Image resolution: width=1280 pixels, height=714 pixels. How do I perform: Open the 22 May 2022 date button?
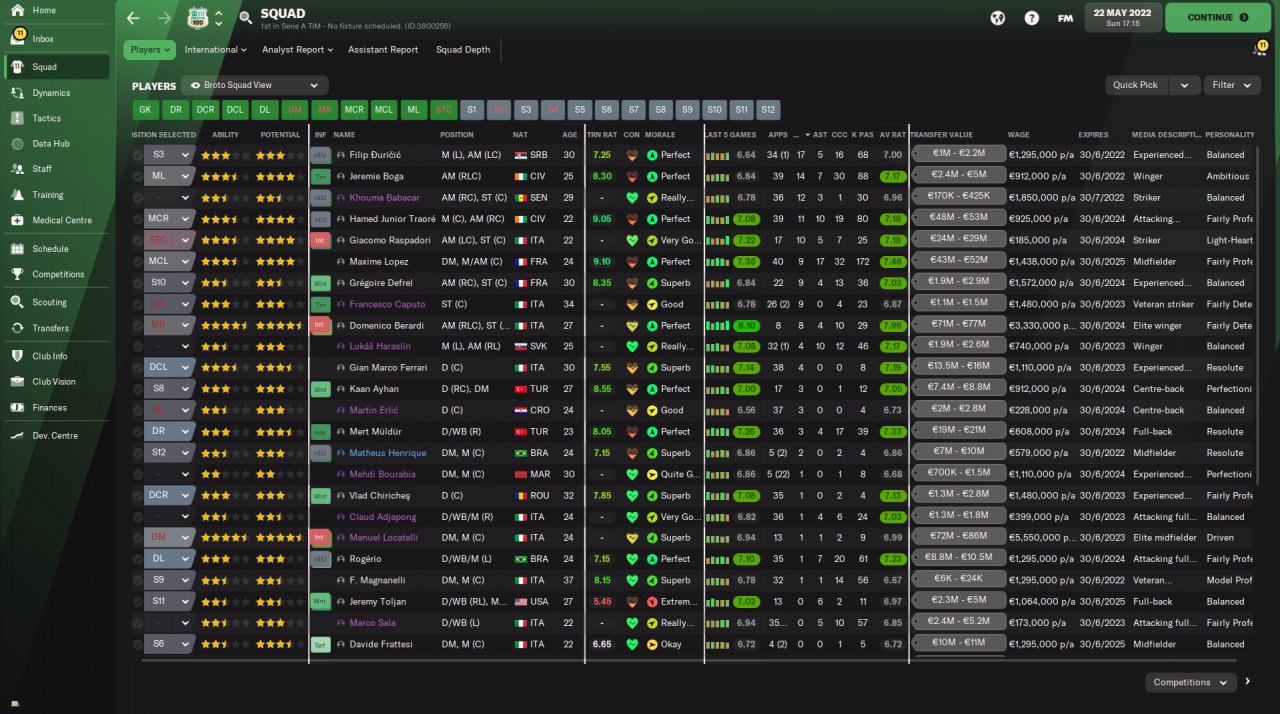click(1122, 18)
